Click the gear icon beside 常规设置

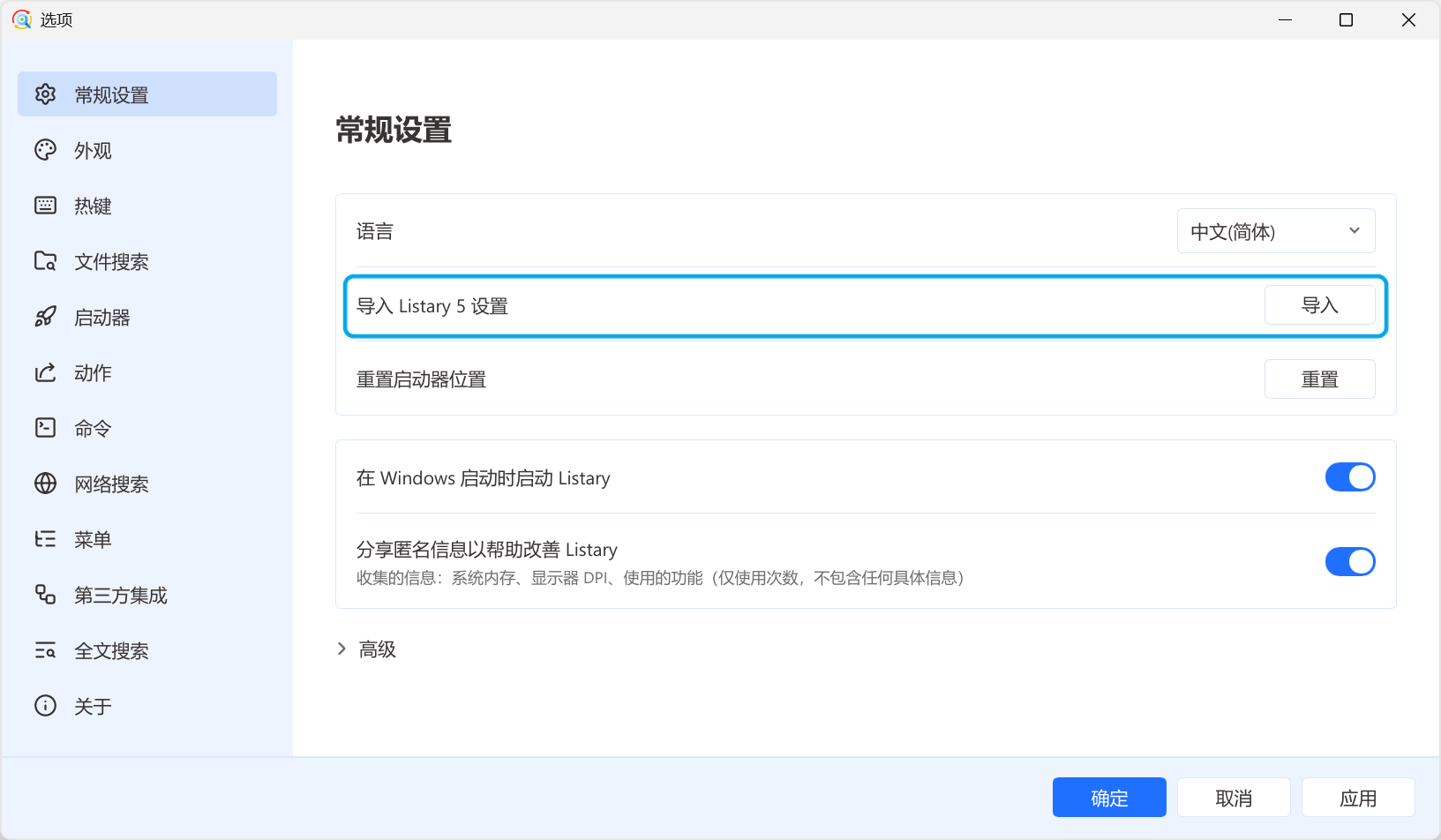point(45,94)
